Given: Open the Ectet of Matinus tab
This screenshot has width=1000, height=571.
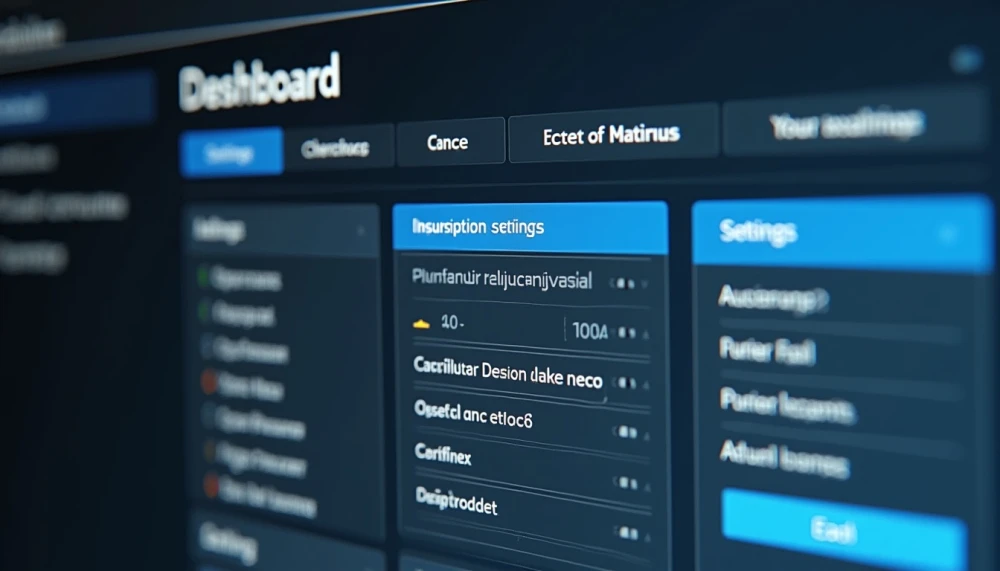Looking at the screenshot, I should [x=614, y=135].
